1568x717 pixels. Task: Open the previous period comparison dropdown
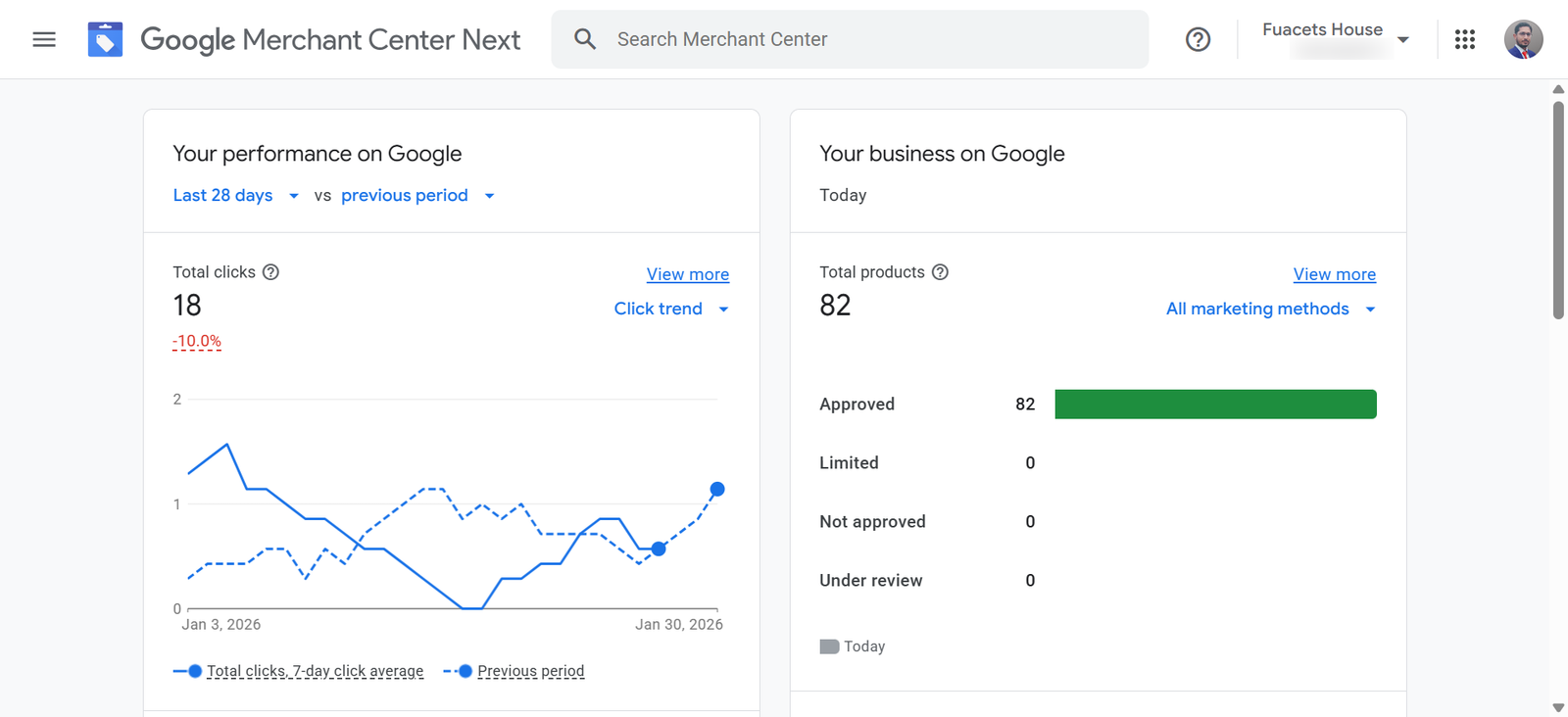pyautogui.click(x=417, y=196)
